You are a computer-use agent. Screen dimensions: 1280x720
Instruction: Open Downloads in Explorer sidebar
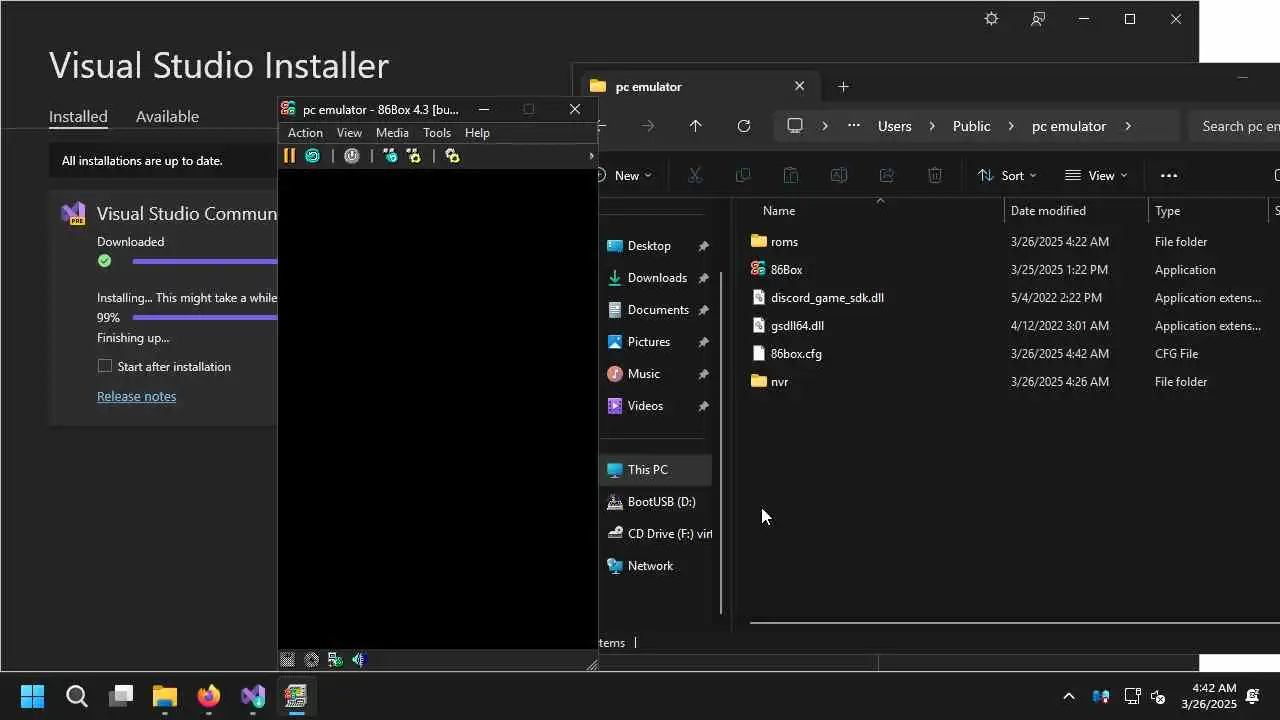point(659,278)
